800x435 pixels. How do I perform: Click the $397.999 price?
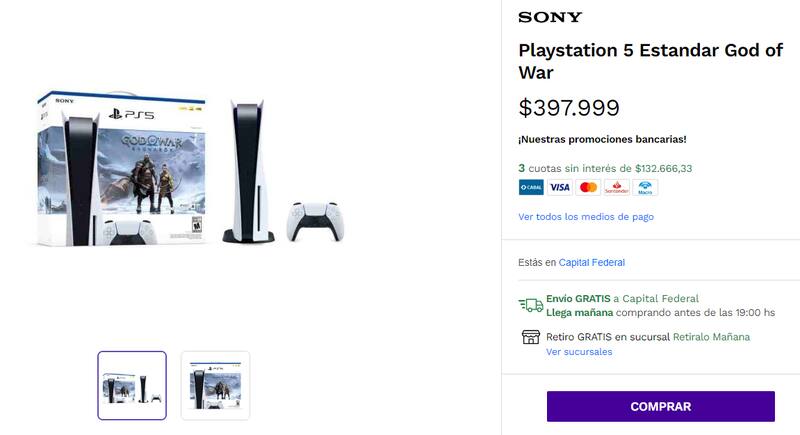pos(569,108)
